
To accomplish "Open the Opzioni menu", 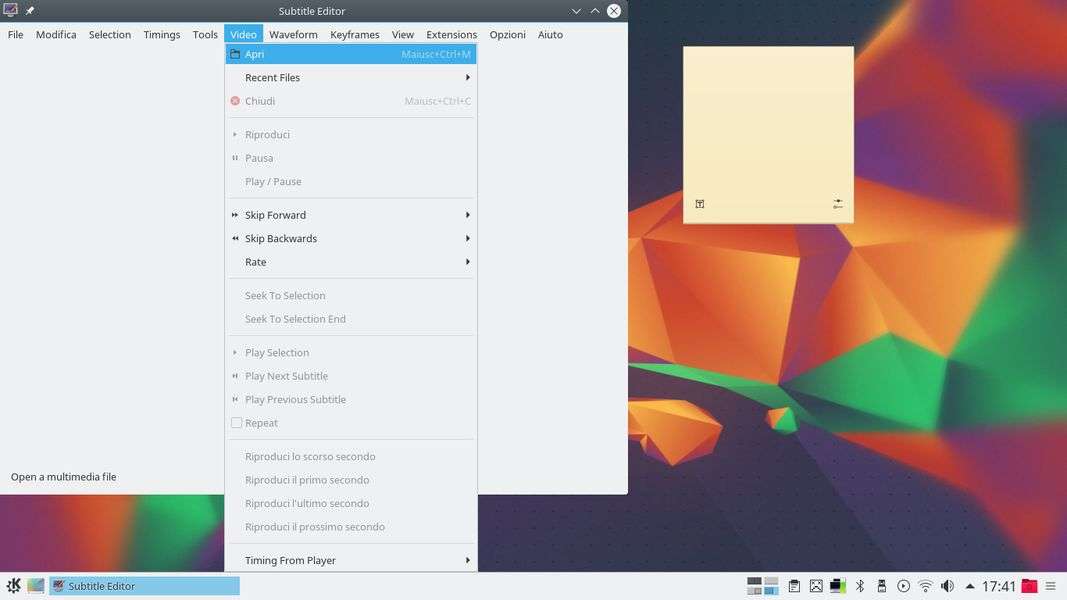I will [x=507, y=34].
